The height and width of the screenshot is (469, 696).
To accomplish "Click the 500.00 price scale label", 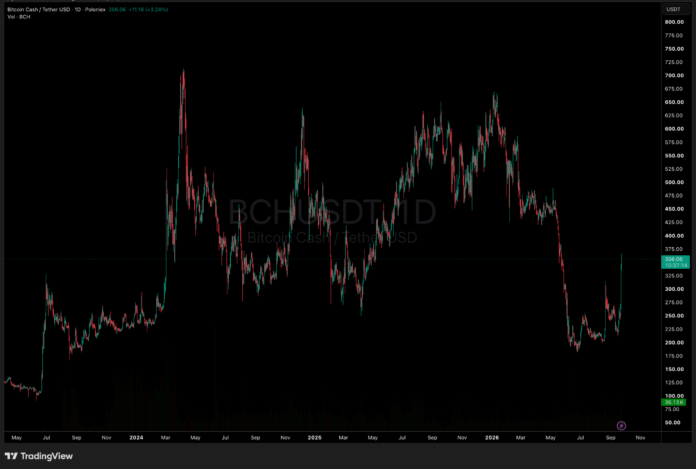I will click(674, 182).
